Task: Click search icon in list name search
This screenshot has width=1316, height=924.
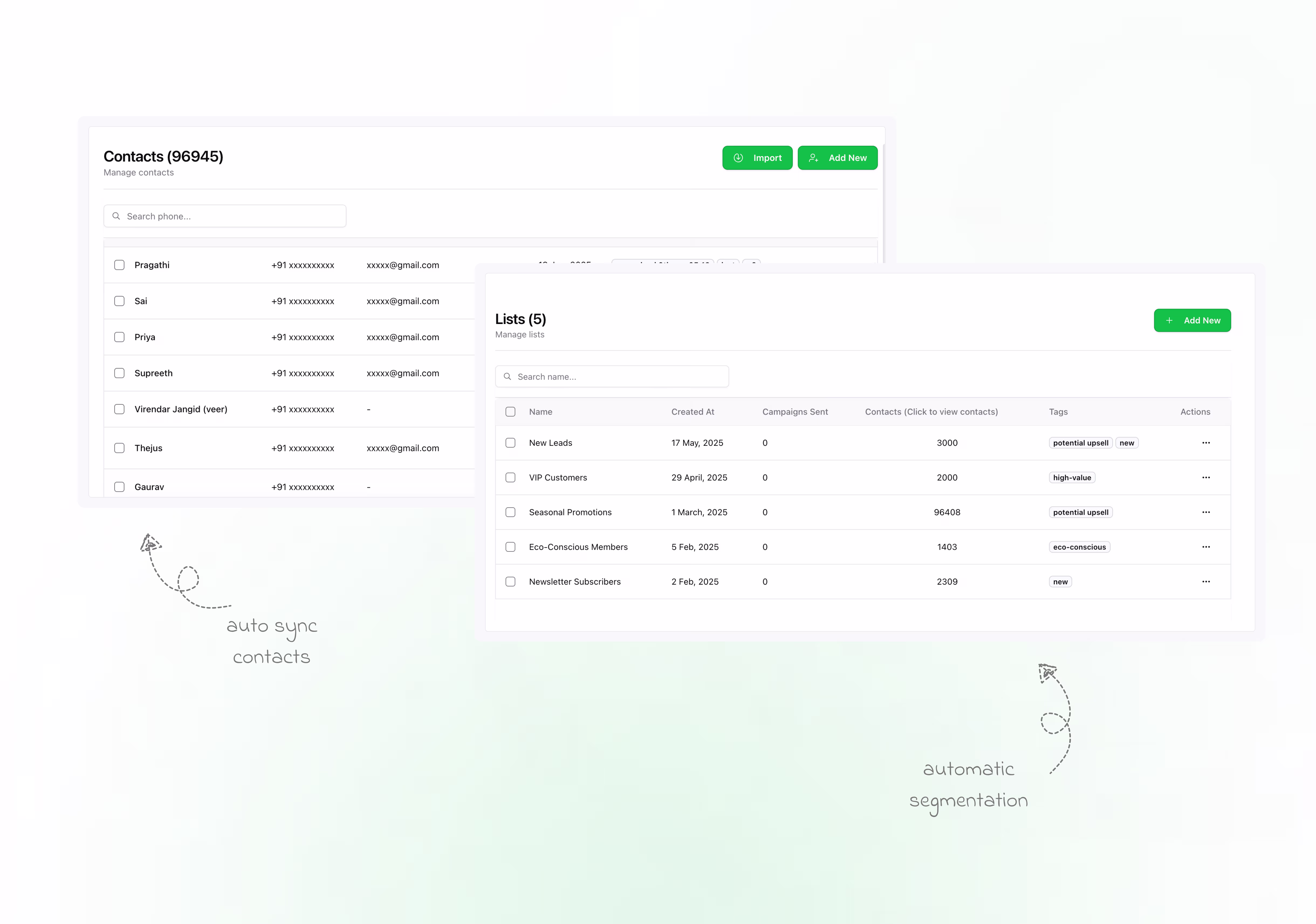Action: [x=507, y=376]
